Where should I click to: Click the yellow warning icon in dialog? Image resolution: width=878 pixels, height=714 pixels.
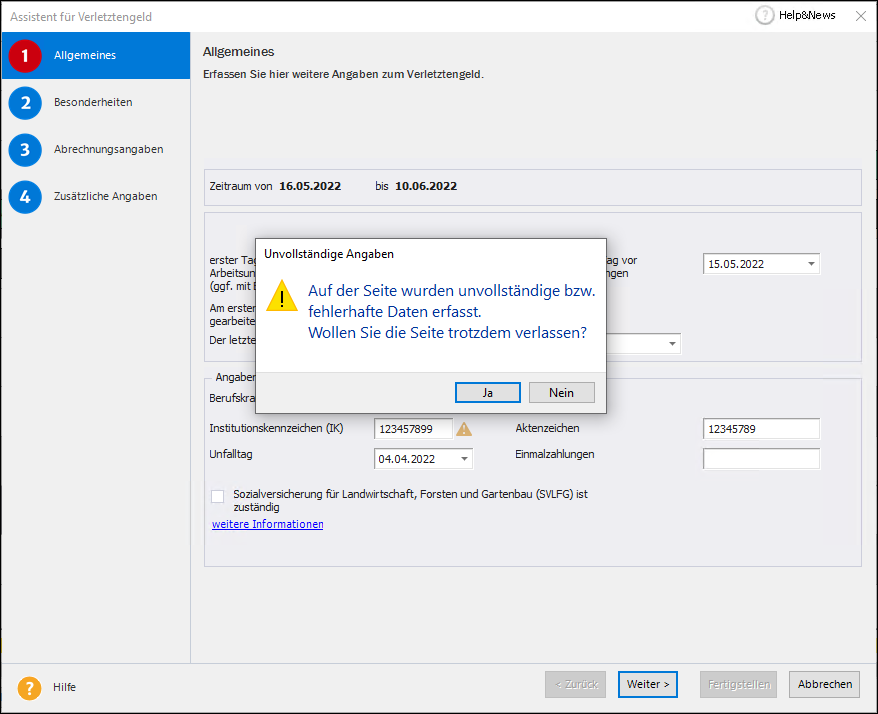click(284, 298)
